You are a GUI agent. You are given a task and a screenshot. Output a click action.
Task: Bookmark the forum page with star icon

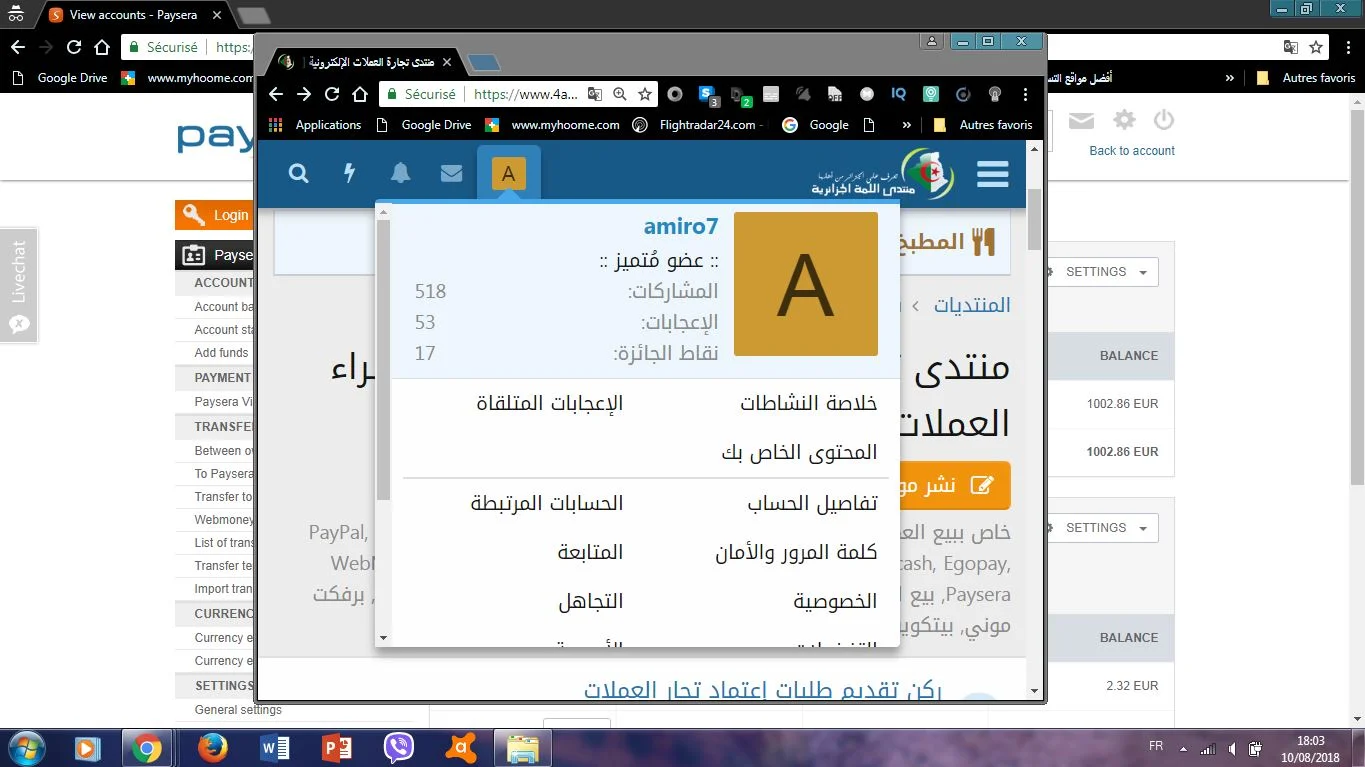(x=645, y=94)
